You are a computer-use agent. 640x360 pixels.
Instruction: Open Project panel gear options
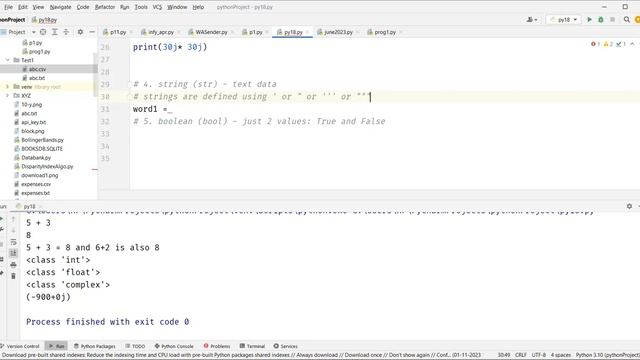[x=80, y=32]
